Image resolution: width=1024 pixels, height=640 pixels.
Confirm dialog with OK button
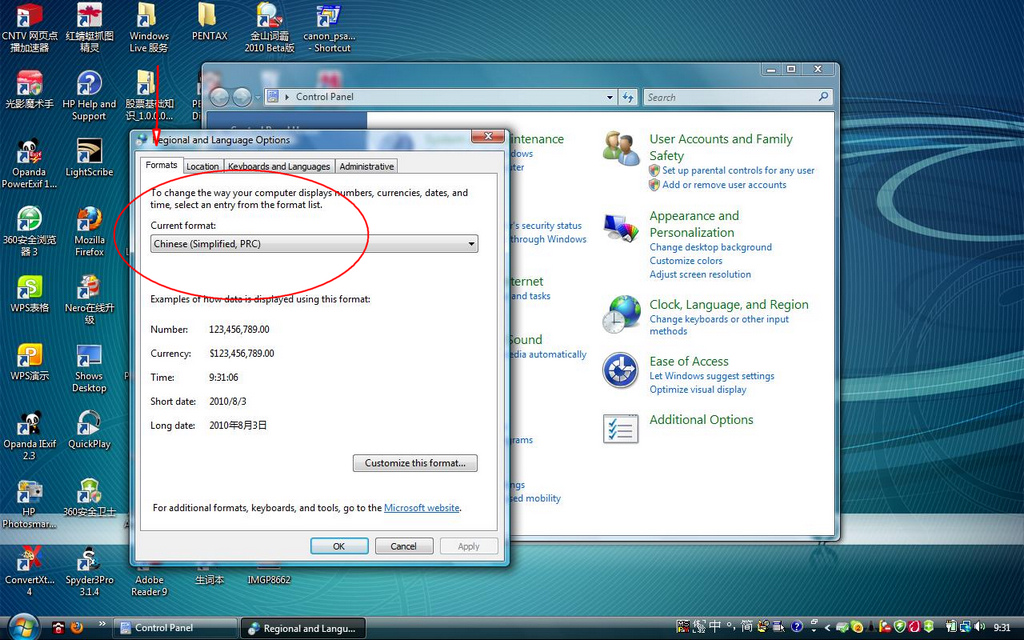click(x=339, y=546)
